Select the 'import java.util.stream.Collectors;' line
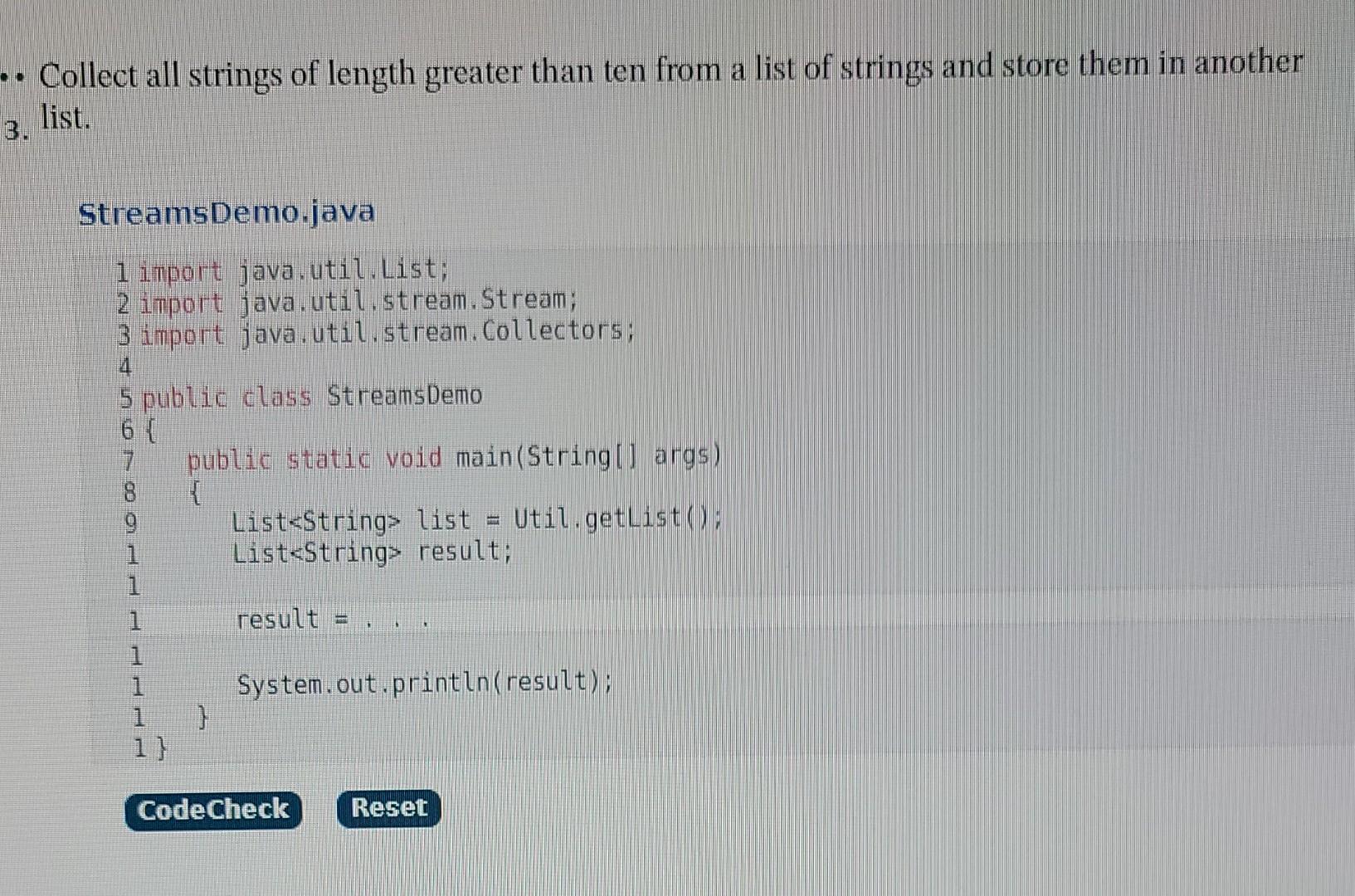This screenshot has height=896, width=1355. point(387,332)
